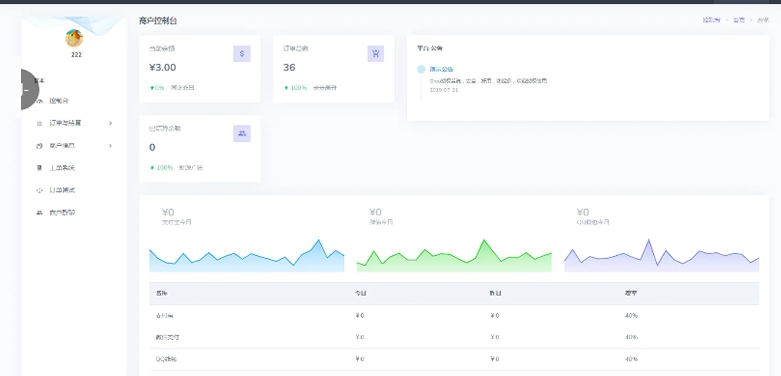Click the 100% indicator on the orders card

click(295, 88)
